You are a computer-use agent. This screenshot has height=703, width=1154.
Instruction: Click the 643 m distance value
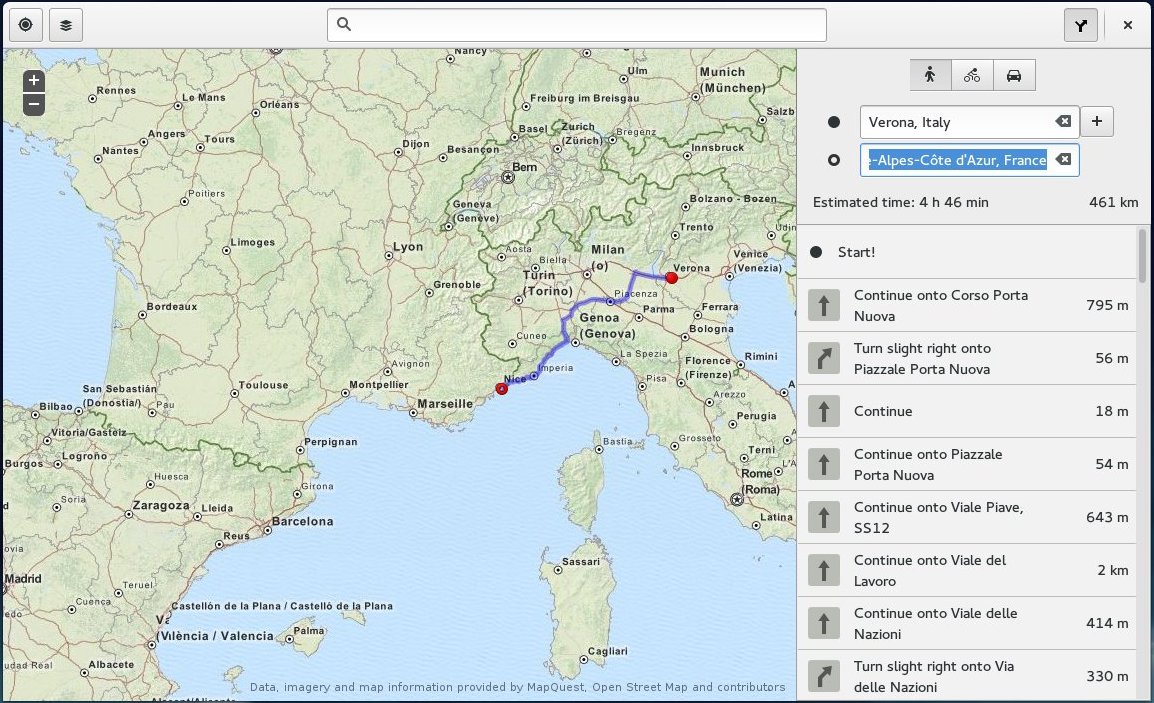click(1107, 517)
